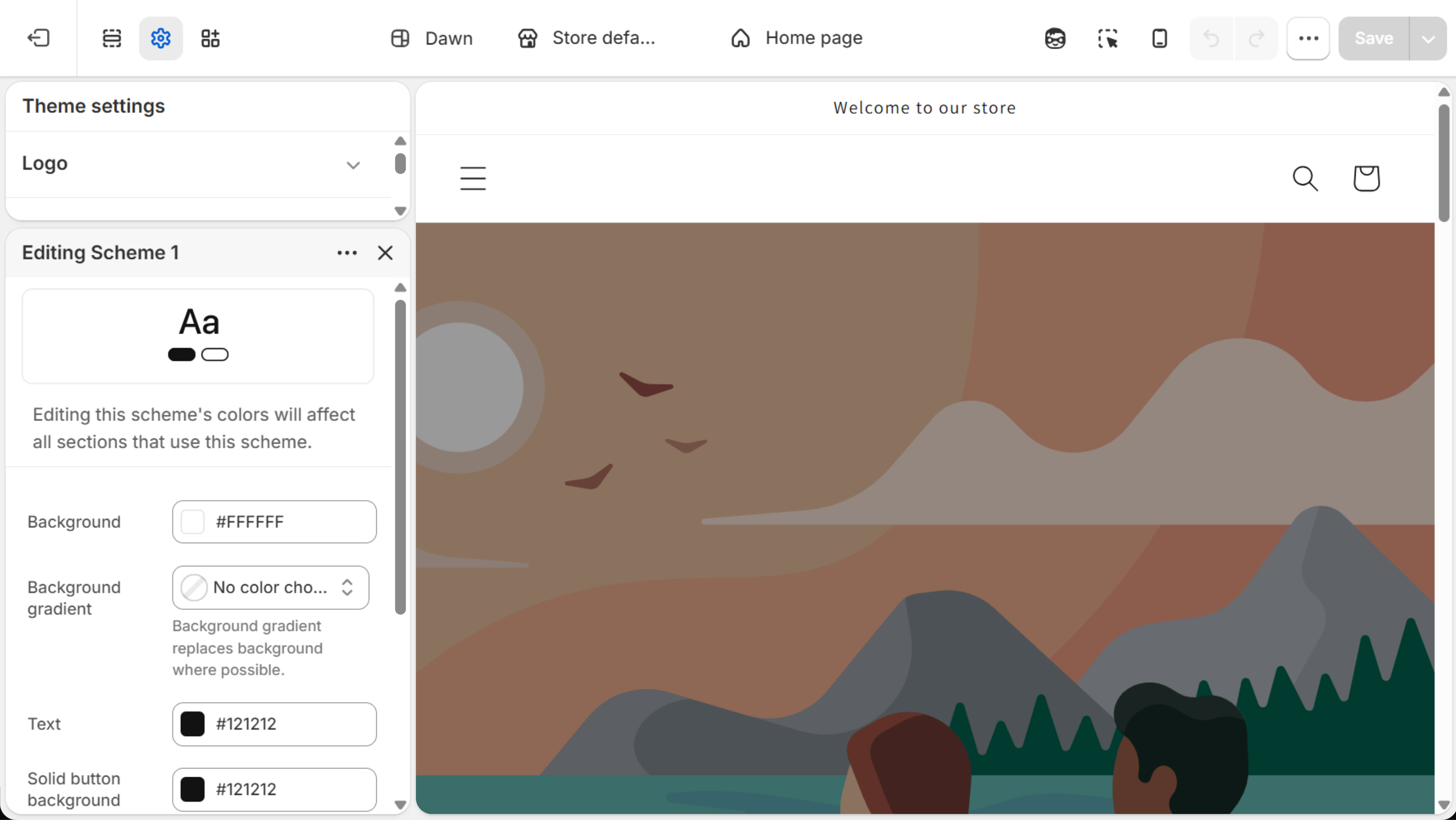Viewport: 1456px width, 820px height.
Task: Edit the Background #FFFFFF hex field
Action: click(x=274, y=522)
